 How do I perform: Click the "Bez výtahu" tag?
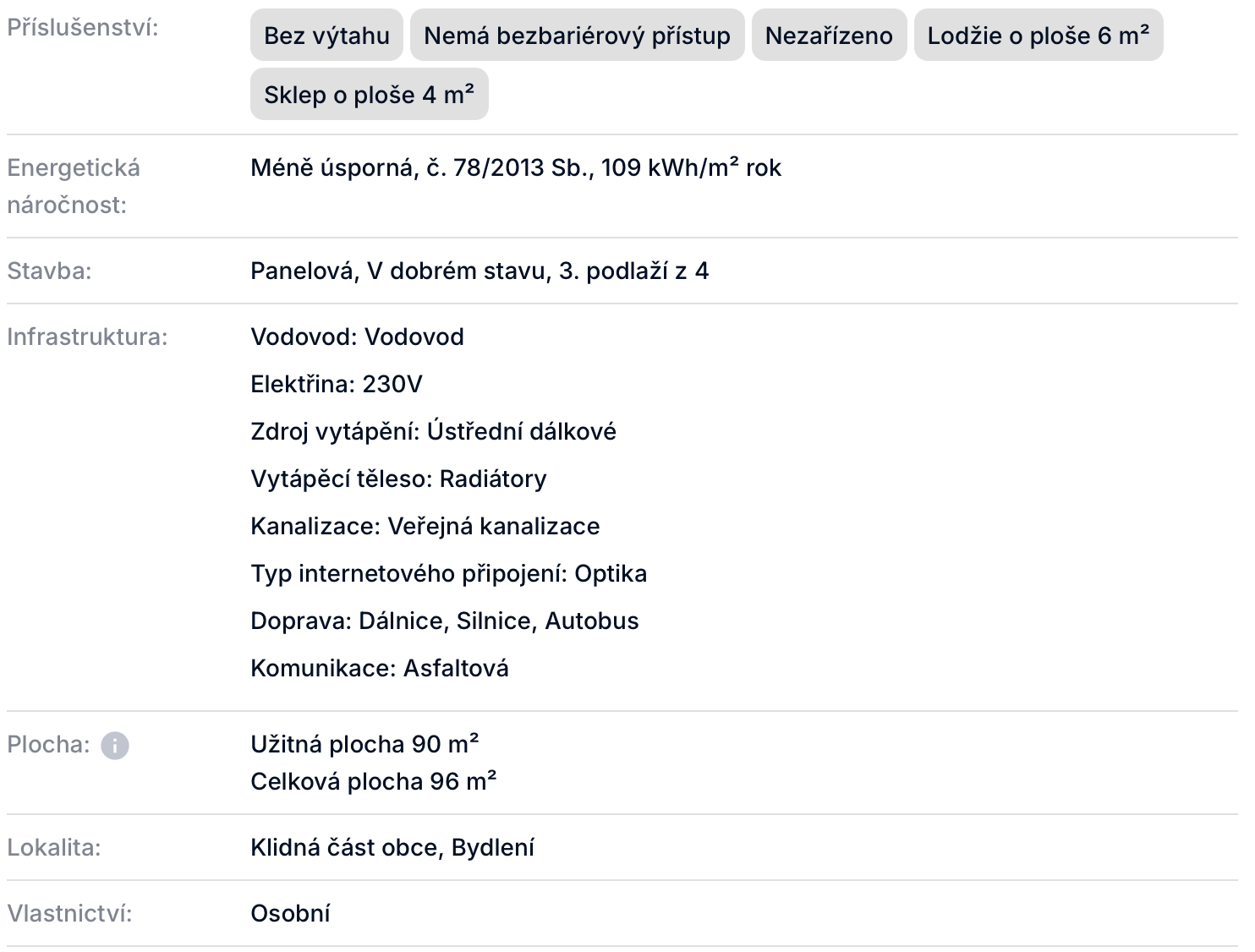[326, 36]
